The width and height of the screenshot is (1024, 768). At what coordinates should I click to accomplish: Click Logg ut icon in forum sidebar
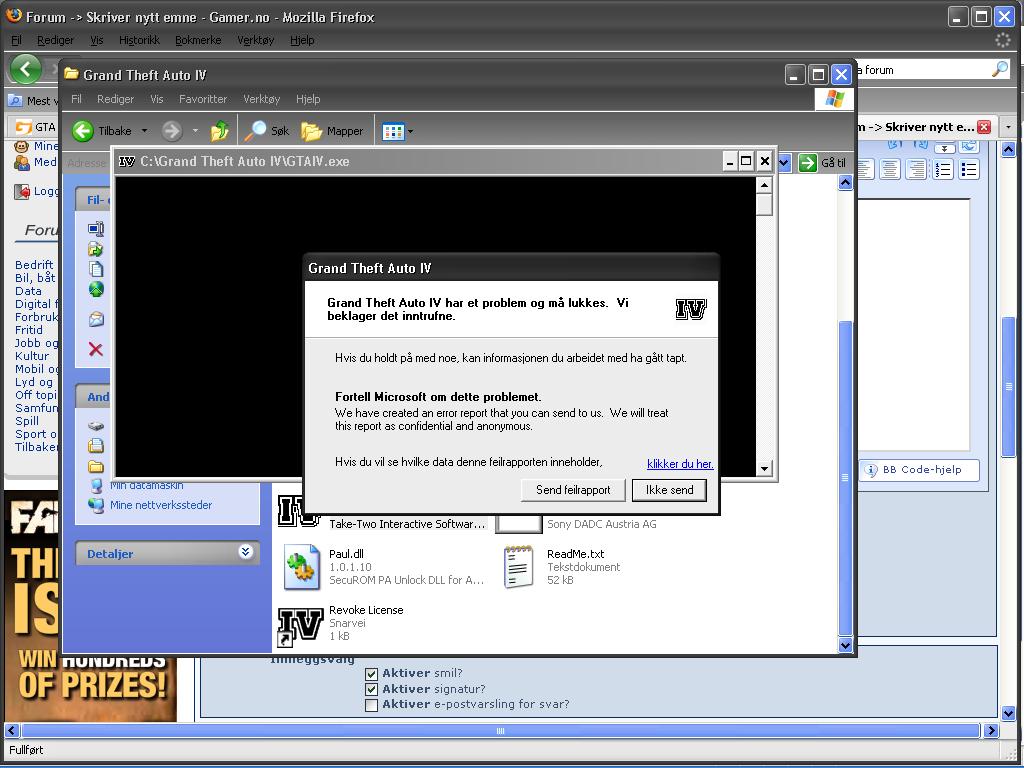[x=22, y=191]
